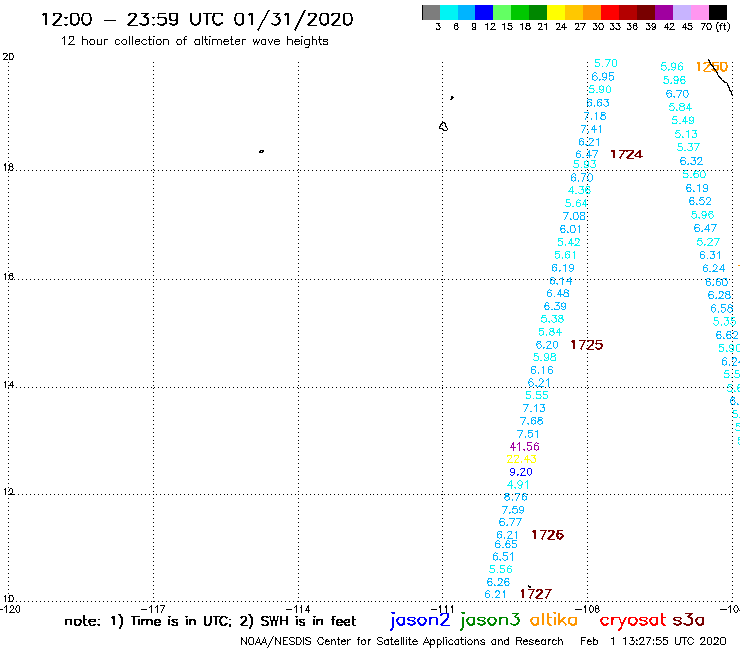Click the orange 1250 pass label
Viewport: 740px width, 650px height.
click(712, 67)
